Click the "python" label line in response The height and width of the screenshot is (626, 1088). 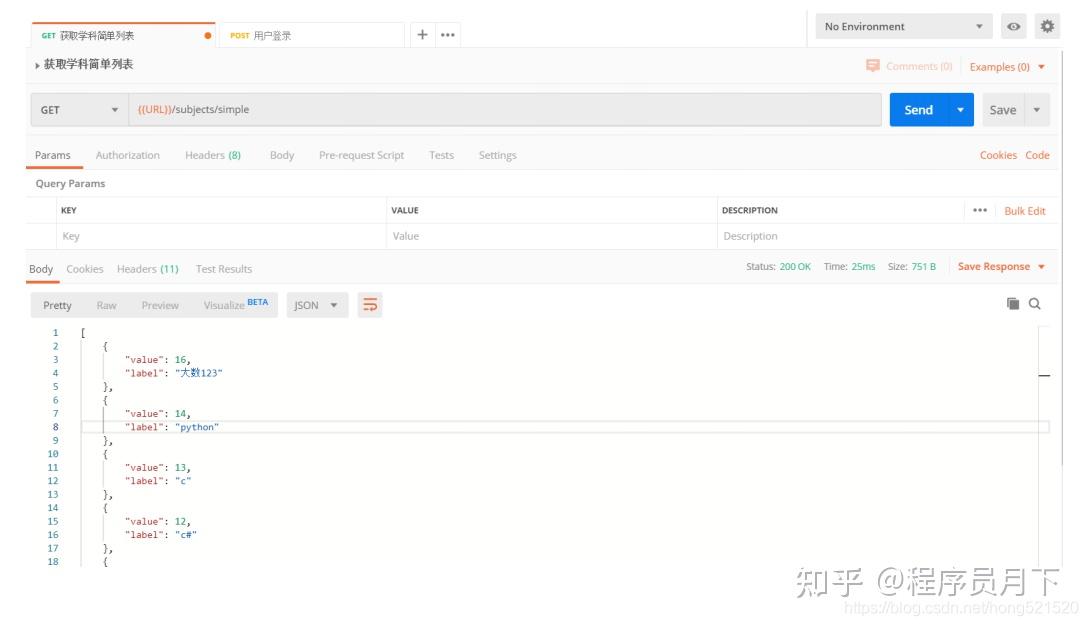[x=171, y=427]
